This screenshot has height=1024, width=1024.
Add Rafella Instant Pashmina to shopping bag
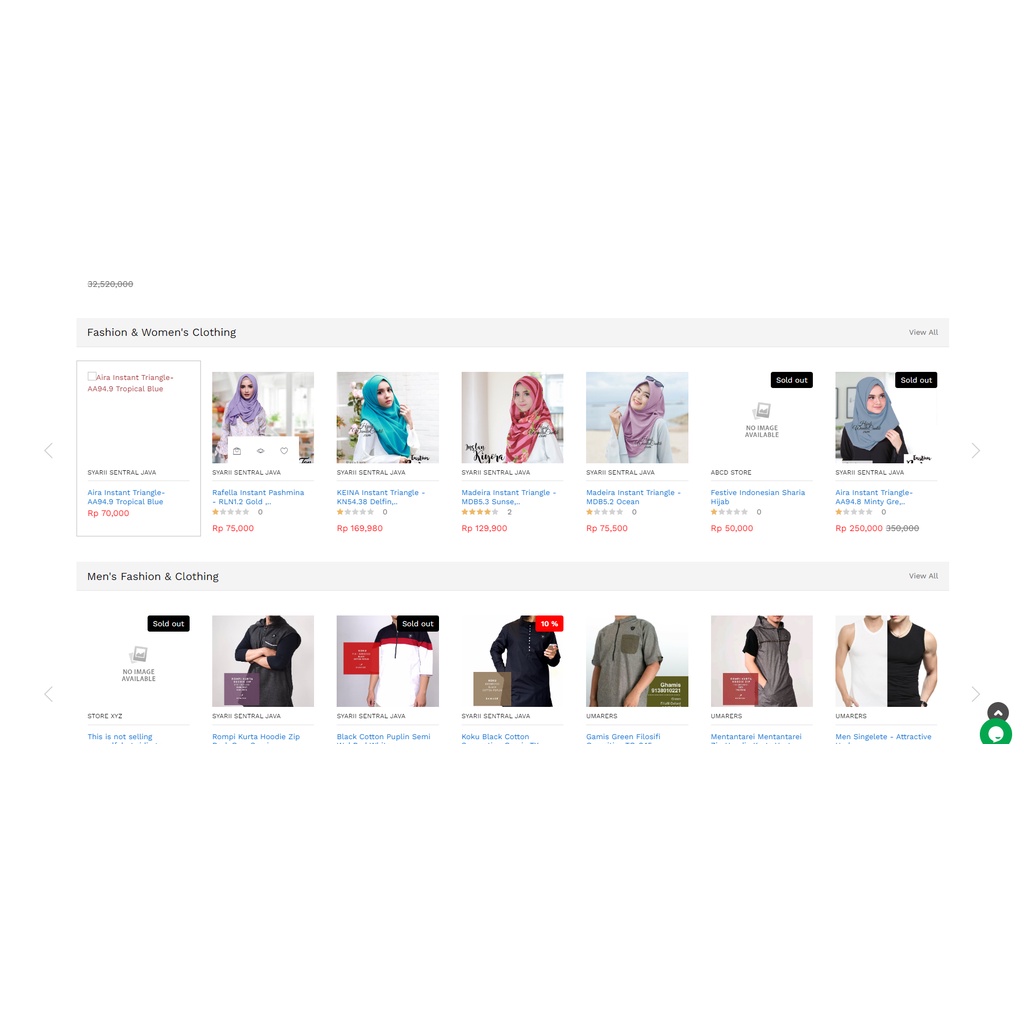tap(237, 451)
